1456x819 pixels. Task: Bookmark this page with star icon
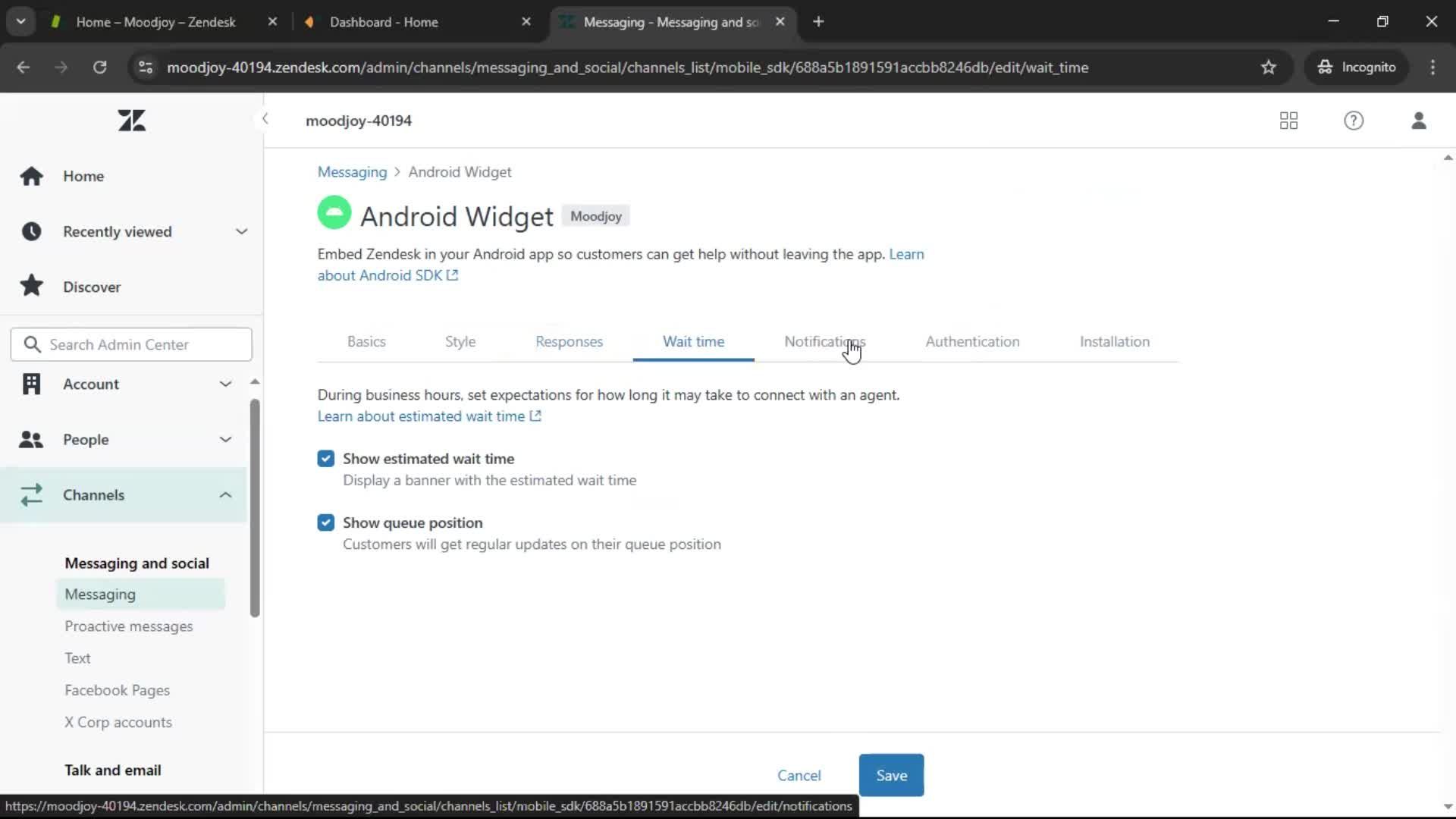coord(1269,67)
